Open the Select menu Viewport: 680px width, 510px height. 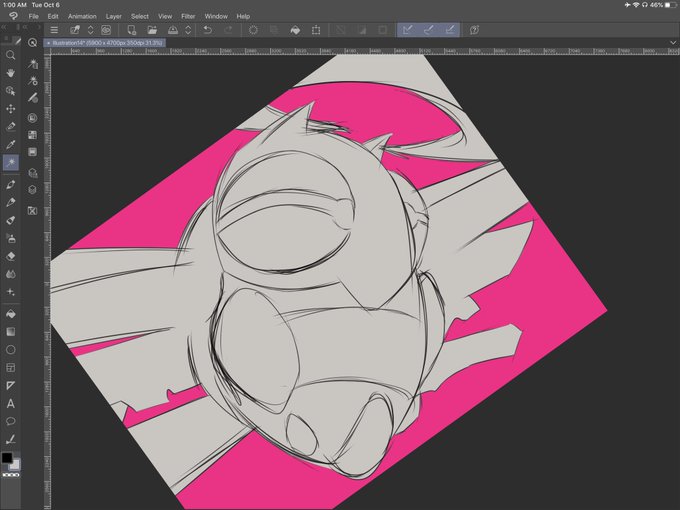(x=140, y=16)
